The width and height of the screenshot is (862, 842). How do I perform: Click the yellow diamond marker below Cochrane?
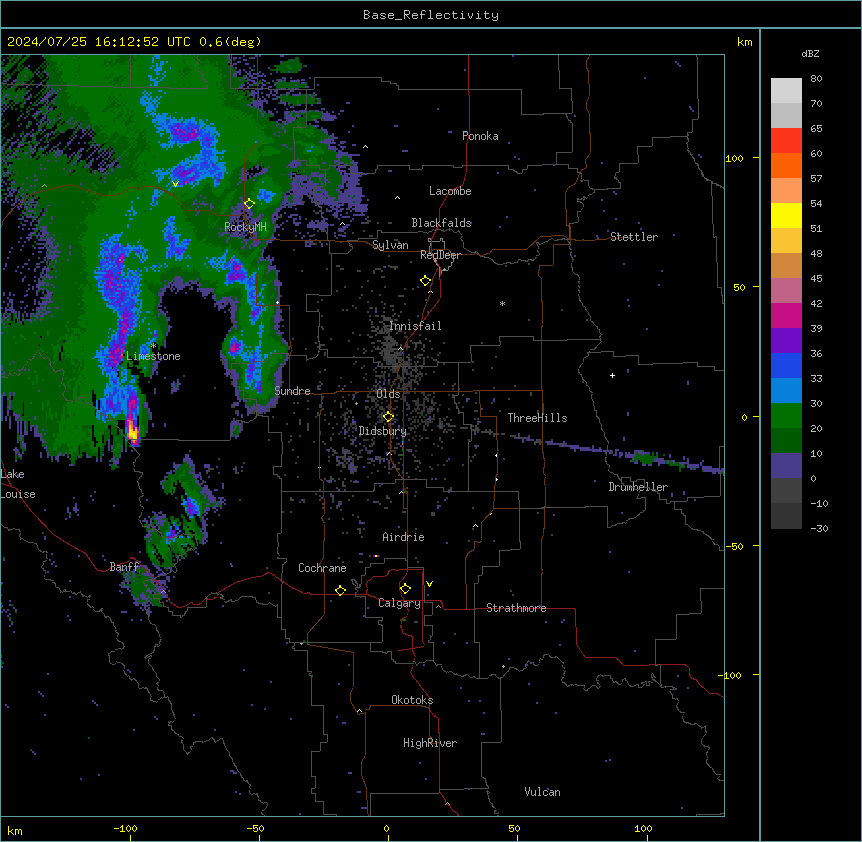click(340, 590)
